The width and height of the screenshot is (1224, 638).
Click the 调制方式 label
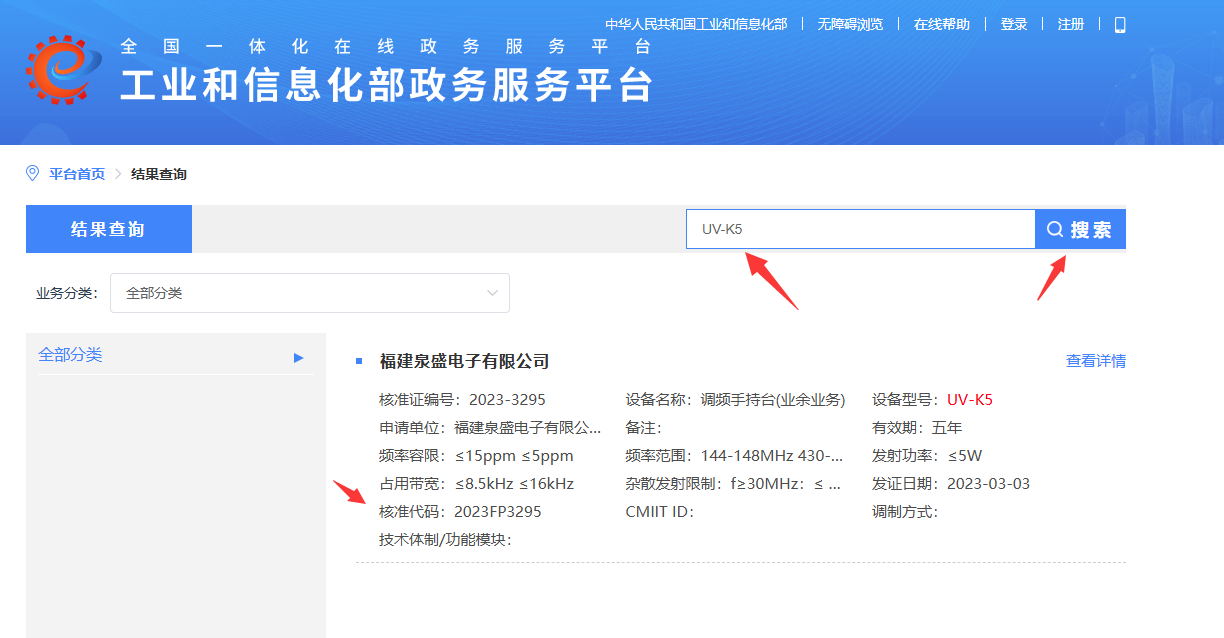905,512
